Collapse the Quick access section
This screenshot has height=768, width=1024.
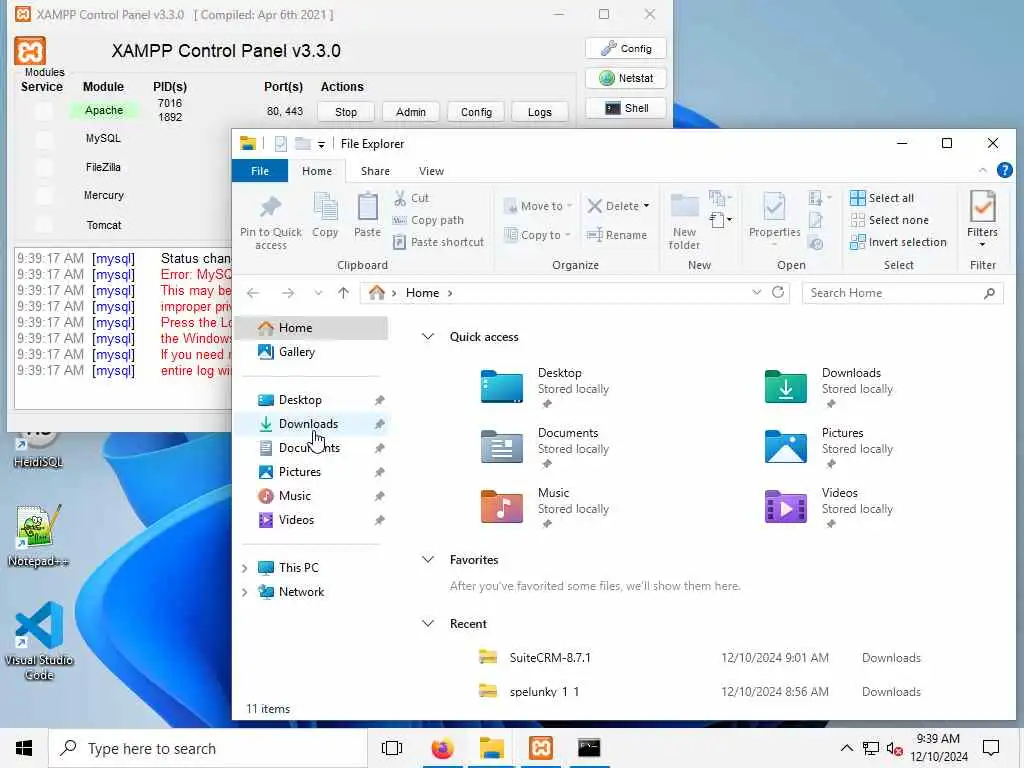tap(428, 337)
